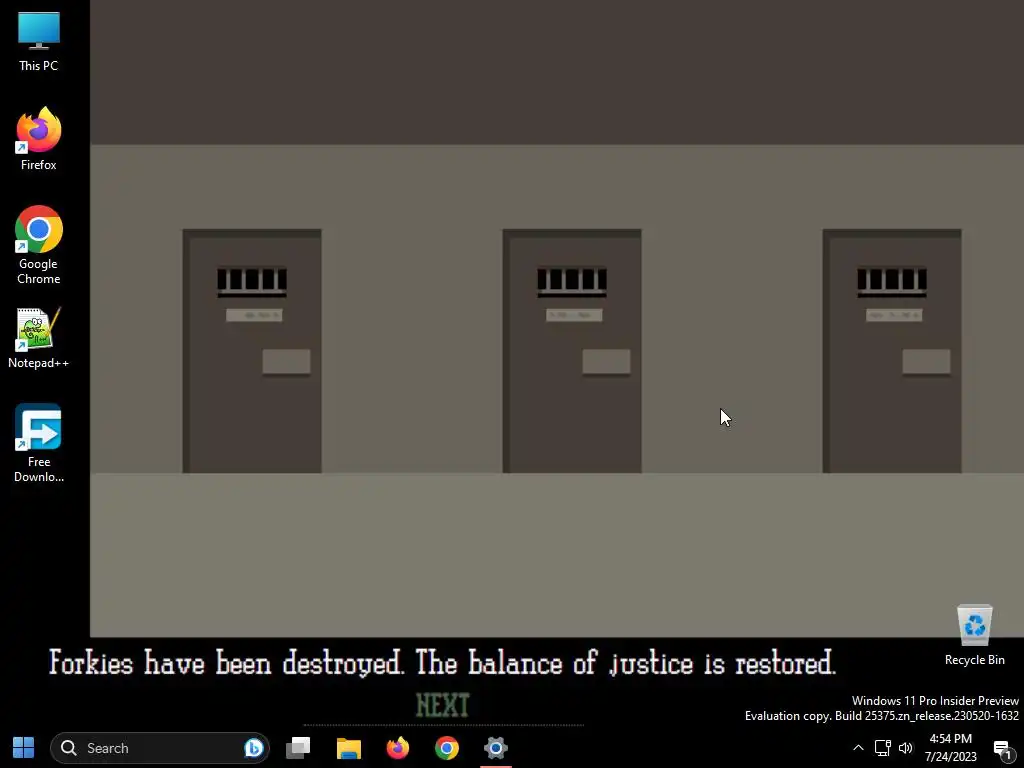Open the network status tray icon
This screenshot has height=768, width=1024.
882,748
